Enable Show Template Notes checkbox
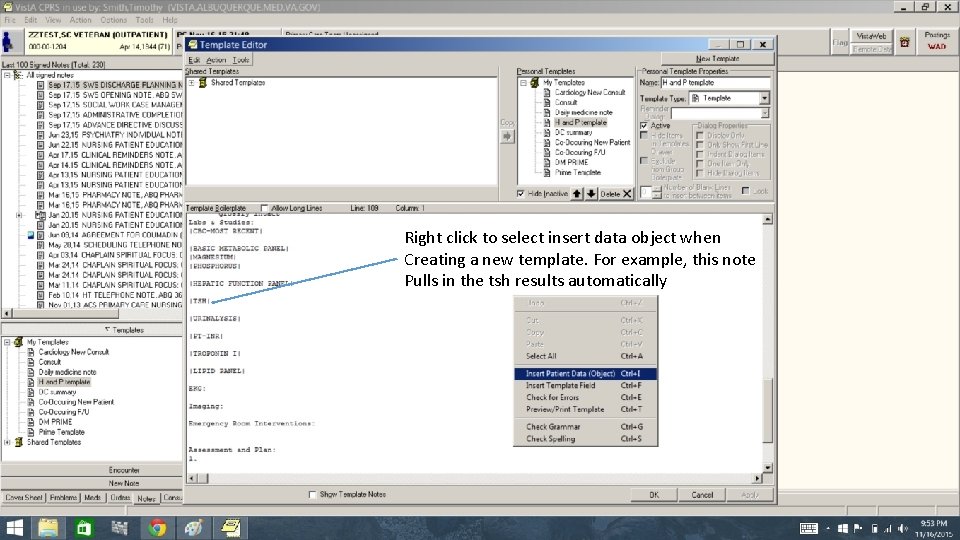The image size is (960, 540). coord(312,494)
